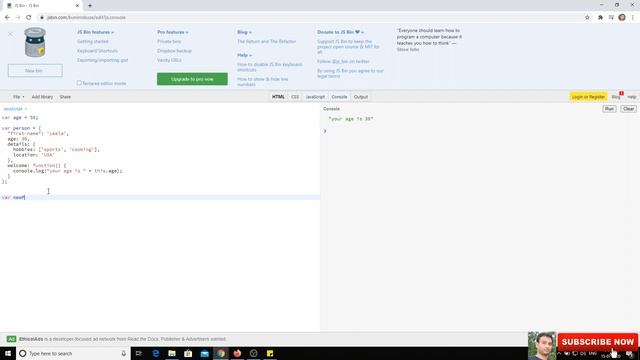Close the JS Bin welcome panel
Viewport: 640px width, 360px height.
tap(11, 34)
